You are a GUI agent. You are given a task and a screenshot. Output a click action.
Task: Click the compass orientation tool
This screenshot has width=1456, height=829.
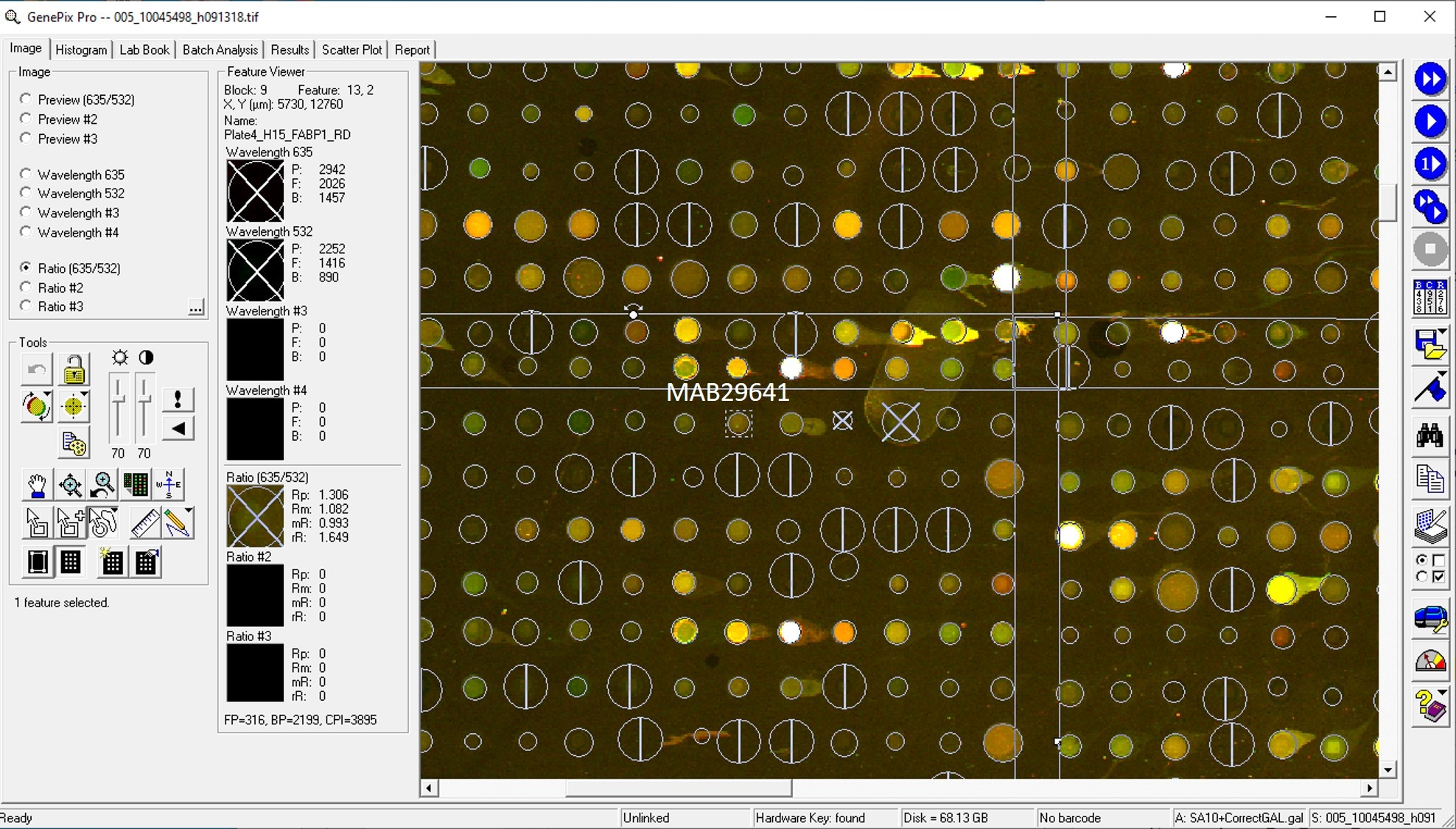tap(169, 485)
